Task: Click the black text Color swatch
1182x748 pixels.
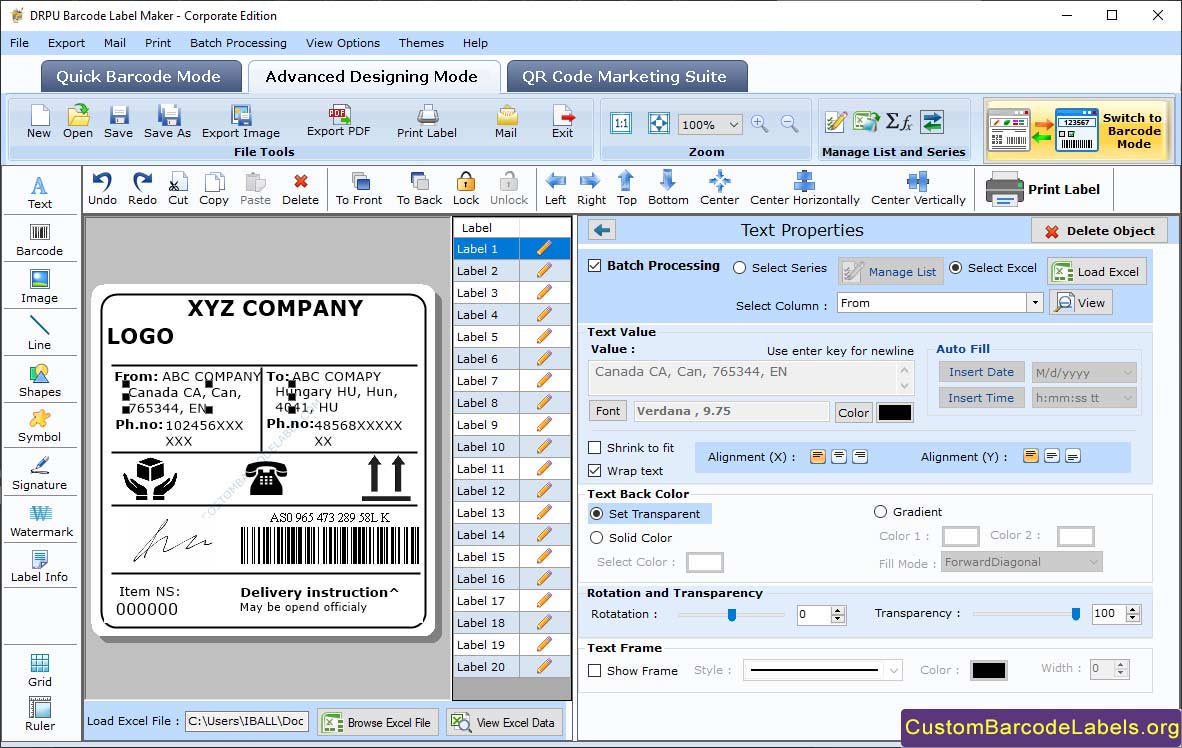Action: coord(895,412)
